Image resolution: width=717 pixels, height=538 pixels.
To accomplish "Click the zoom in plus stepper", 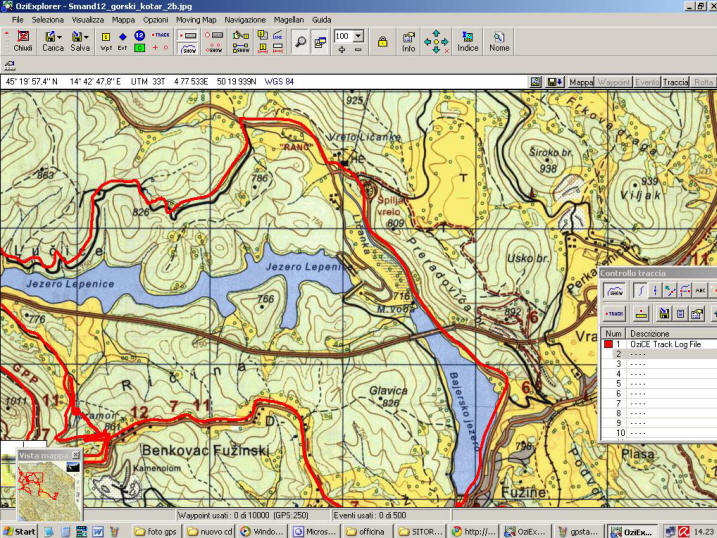I will click(342, 48).
